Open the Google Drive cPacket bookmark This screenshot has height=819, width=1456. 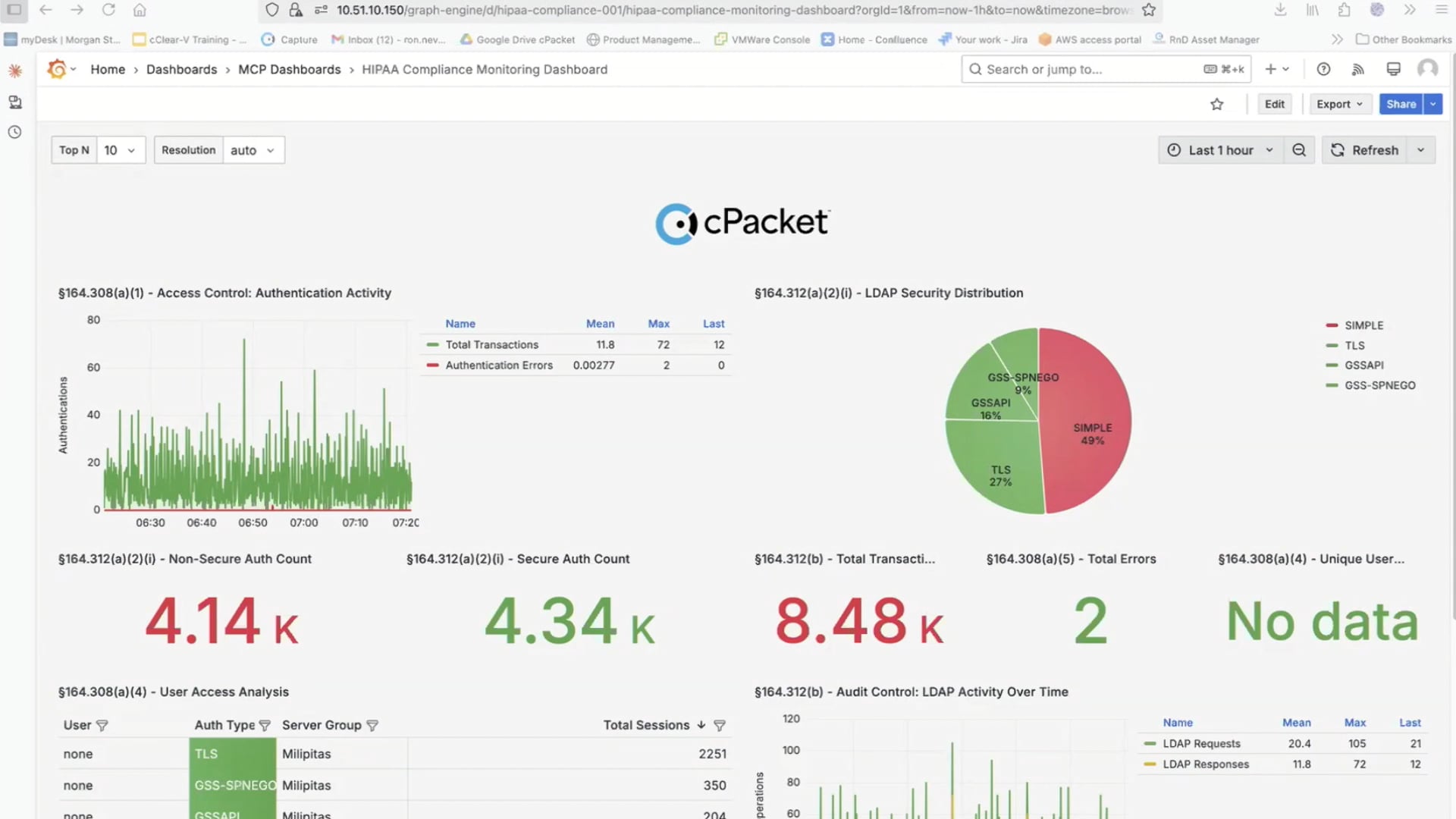point(516,39)
